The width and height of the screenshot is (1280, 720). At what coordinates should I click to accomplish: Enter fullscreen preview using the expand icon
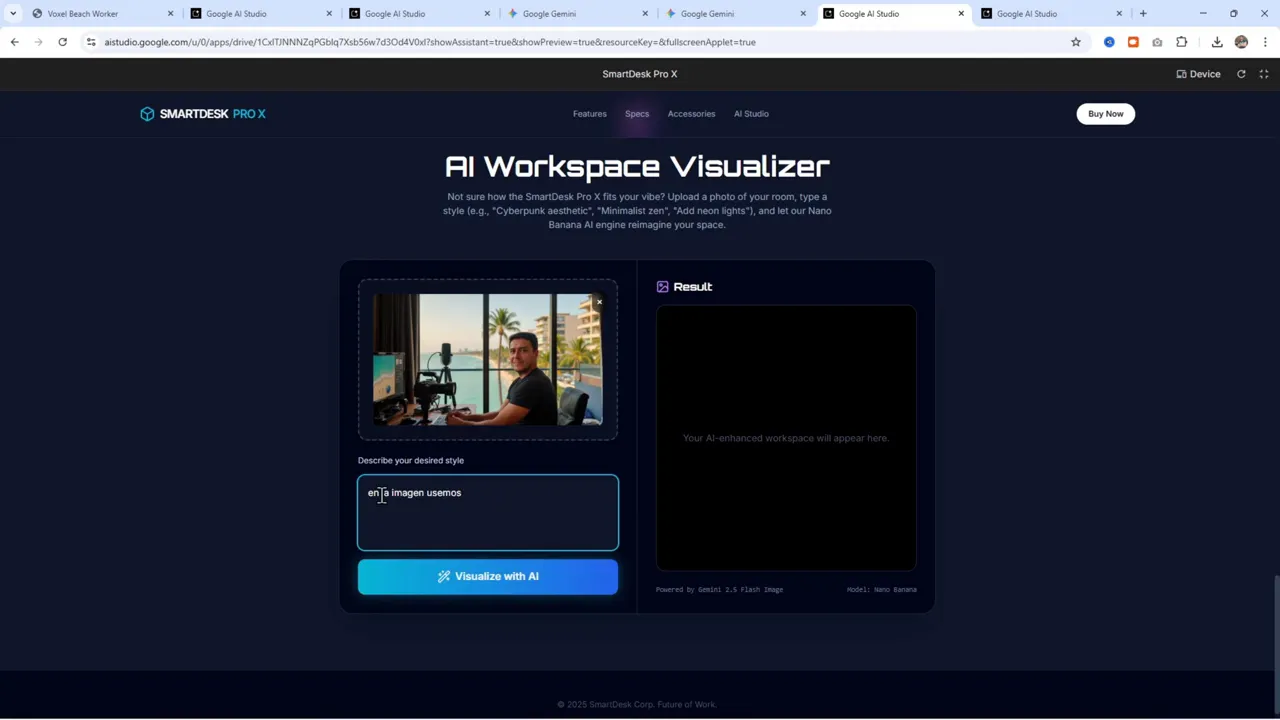pos(1263,73)
